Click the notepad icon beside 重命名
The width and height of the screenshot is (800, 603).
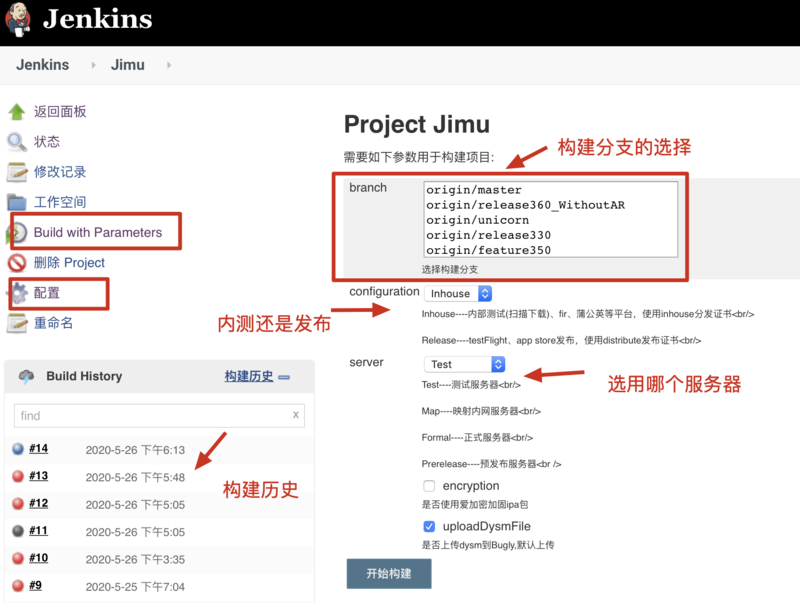(17, 323)
